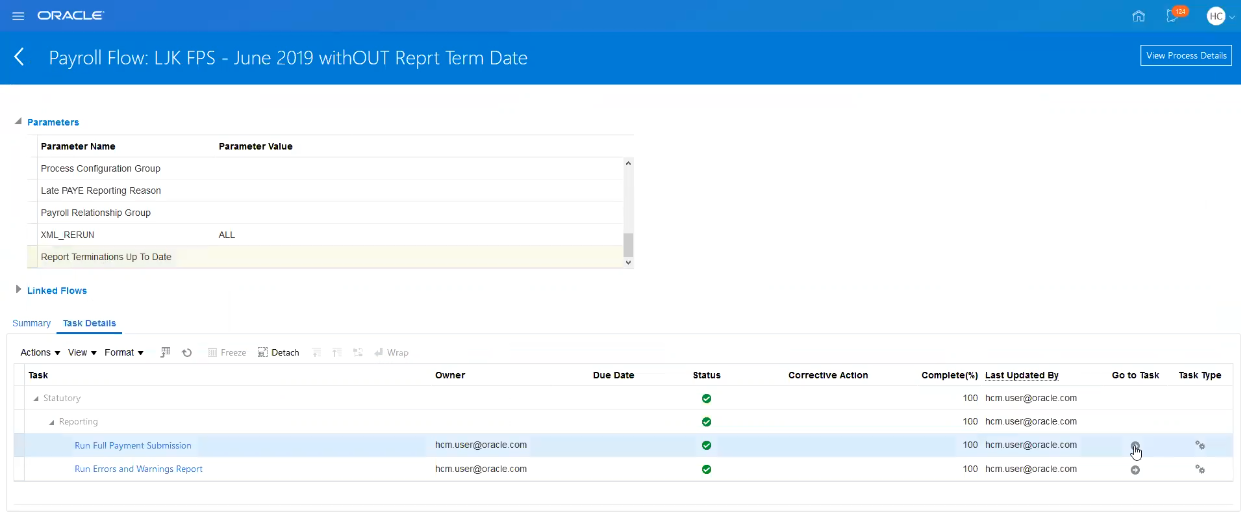The image size is (1241, 520).
Task: Click the back arrow beside Payroll Flow title
Action: point(19,58)
